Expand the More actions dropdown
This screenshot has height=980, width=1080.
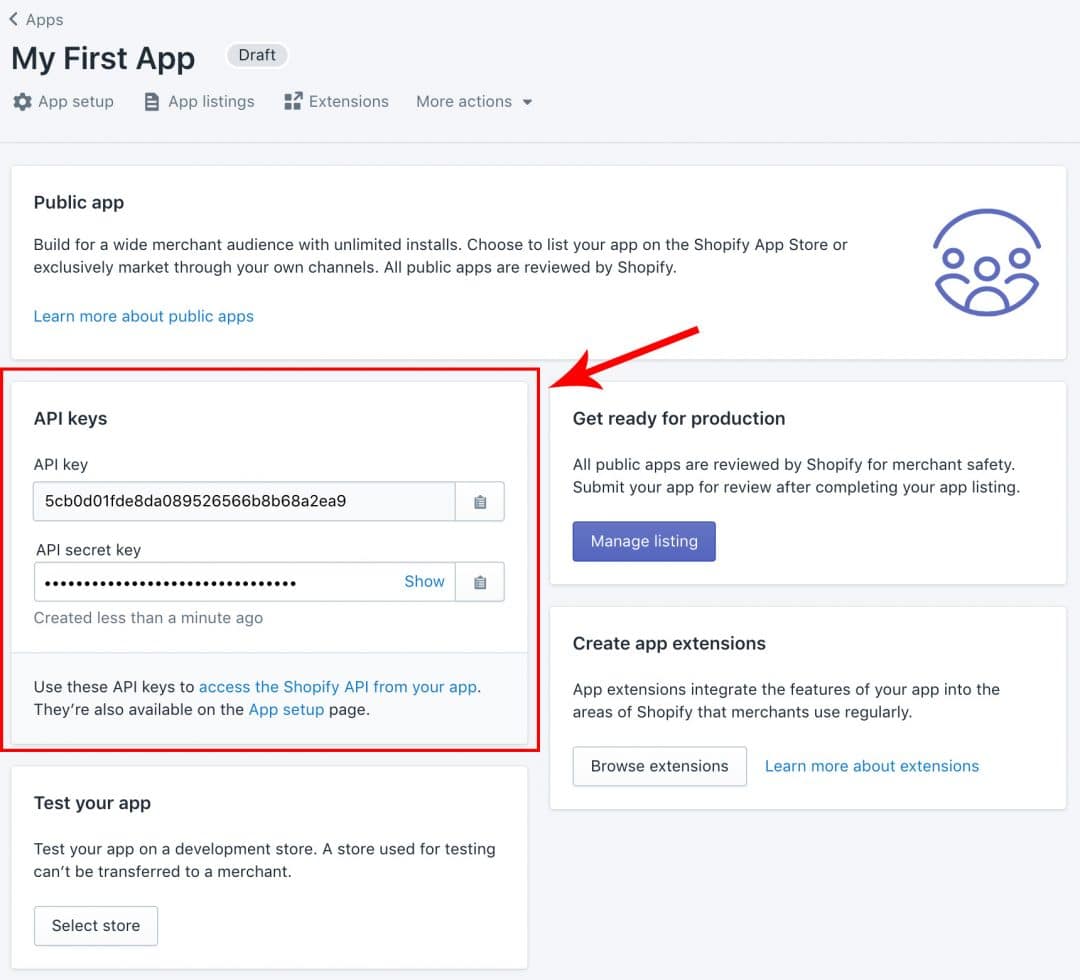(x=474, y=102)
